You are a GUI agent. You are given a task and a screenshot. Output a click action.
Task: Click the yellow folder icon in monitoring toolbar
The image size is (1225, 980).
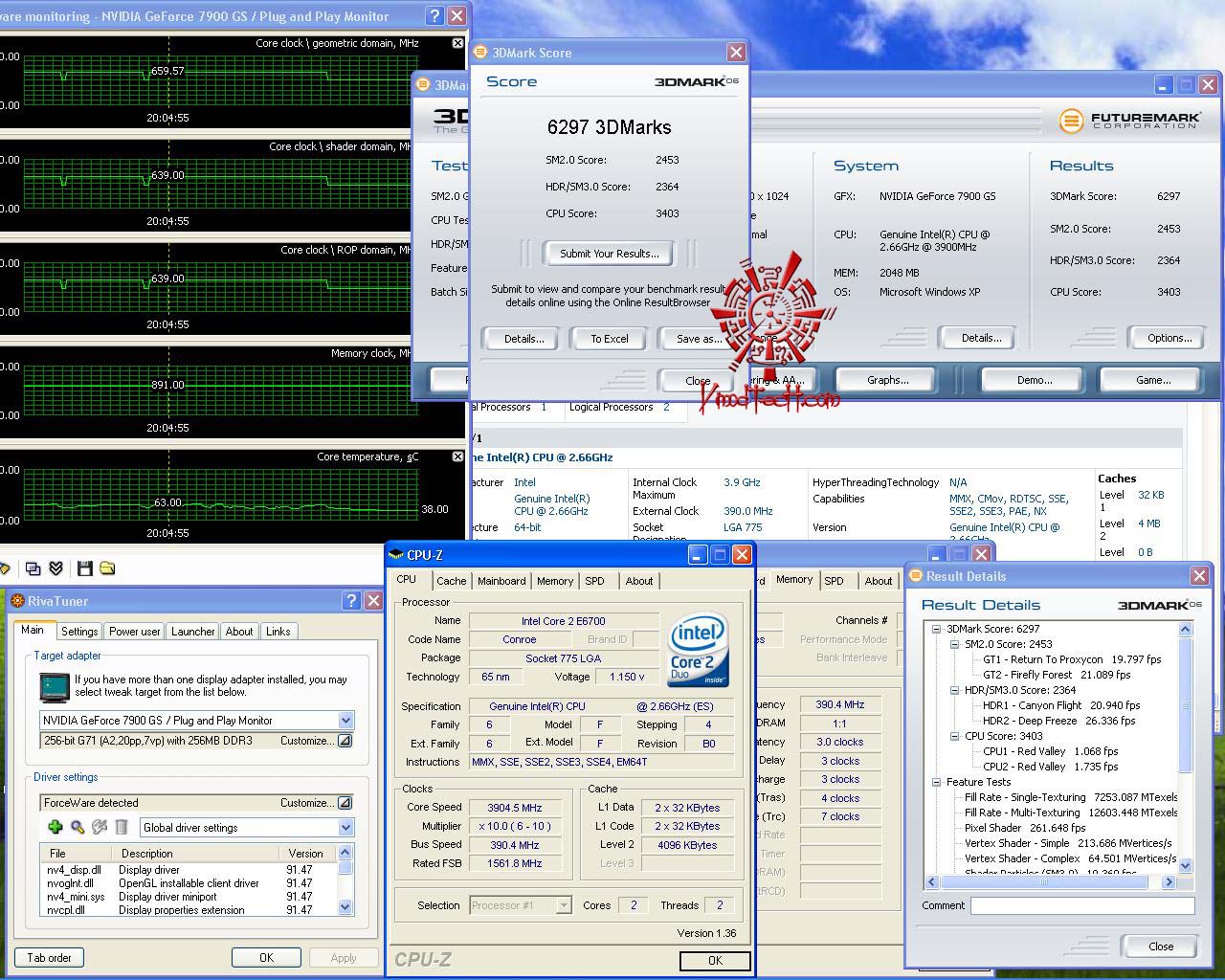coord(107,568)
